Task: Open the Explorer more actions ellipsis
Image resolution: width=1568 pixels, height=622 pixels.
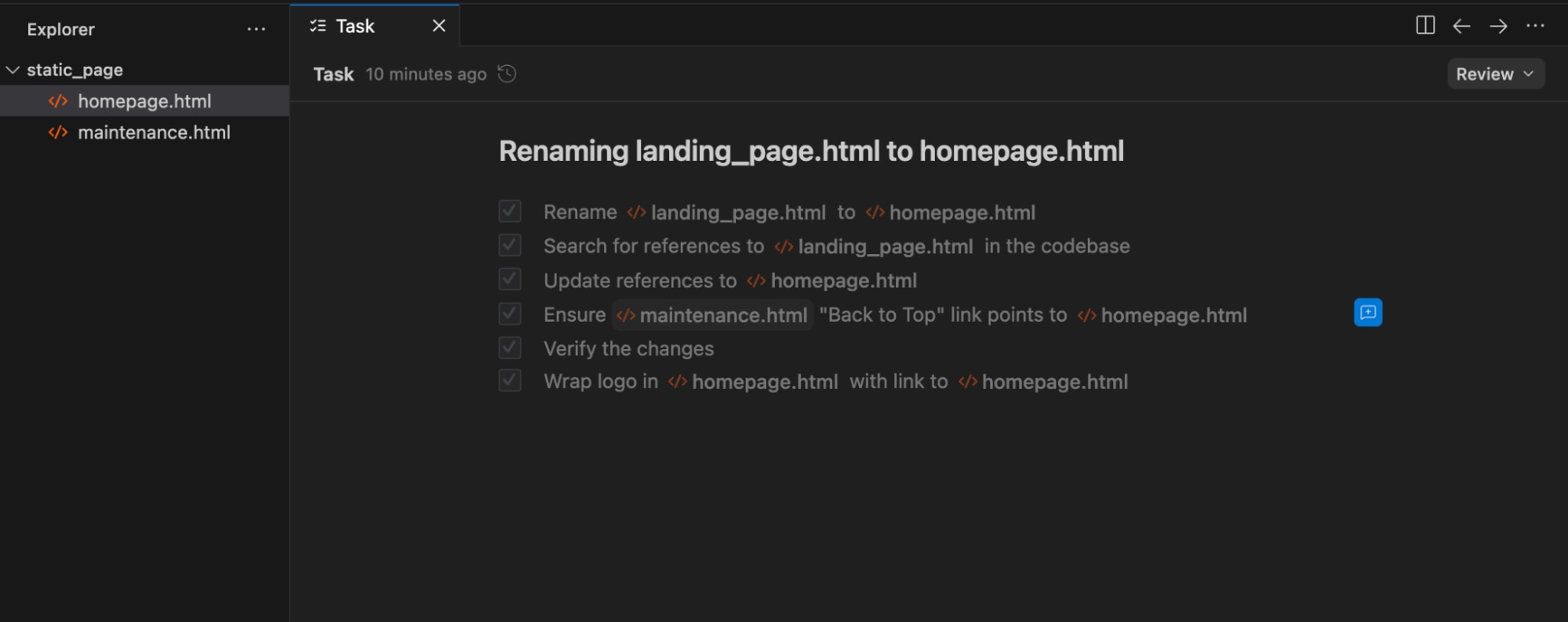Action: coord(256,30)
